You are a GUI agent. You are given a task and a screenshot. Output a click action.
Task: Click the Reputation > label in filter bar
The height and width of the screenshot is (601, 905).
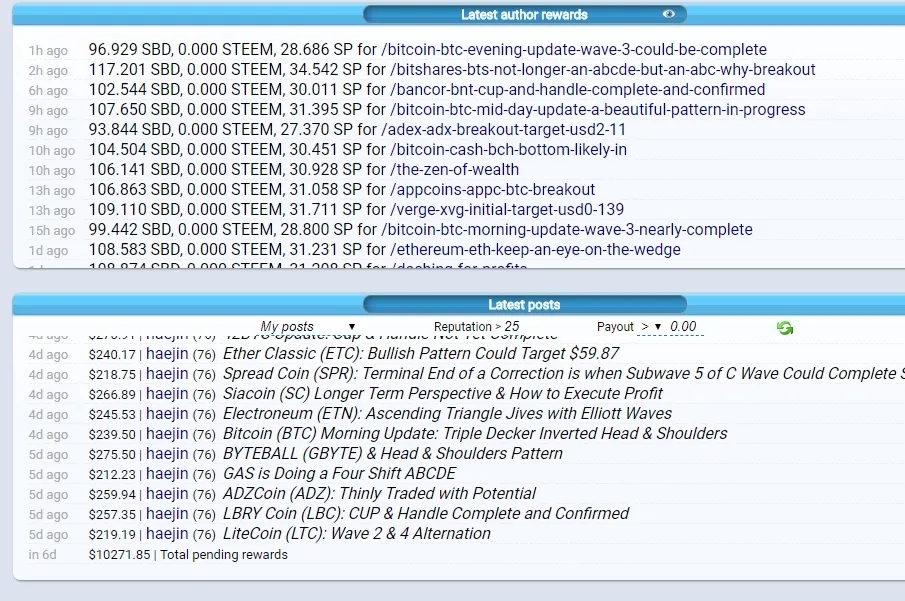coord(468,327)
